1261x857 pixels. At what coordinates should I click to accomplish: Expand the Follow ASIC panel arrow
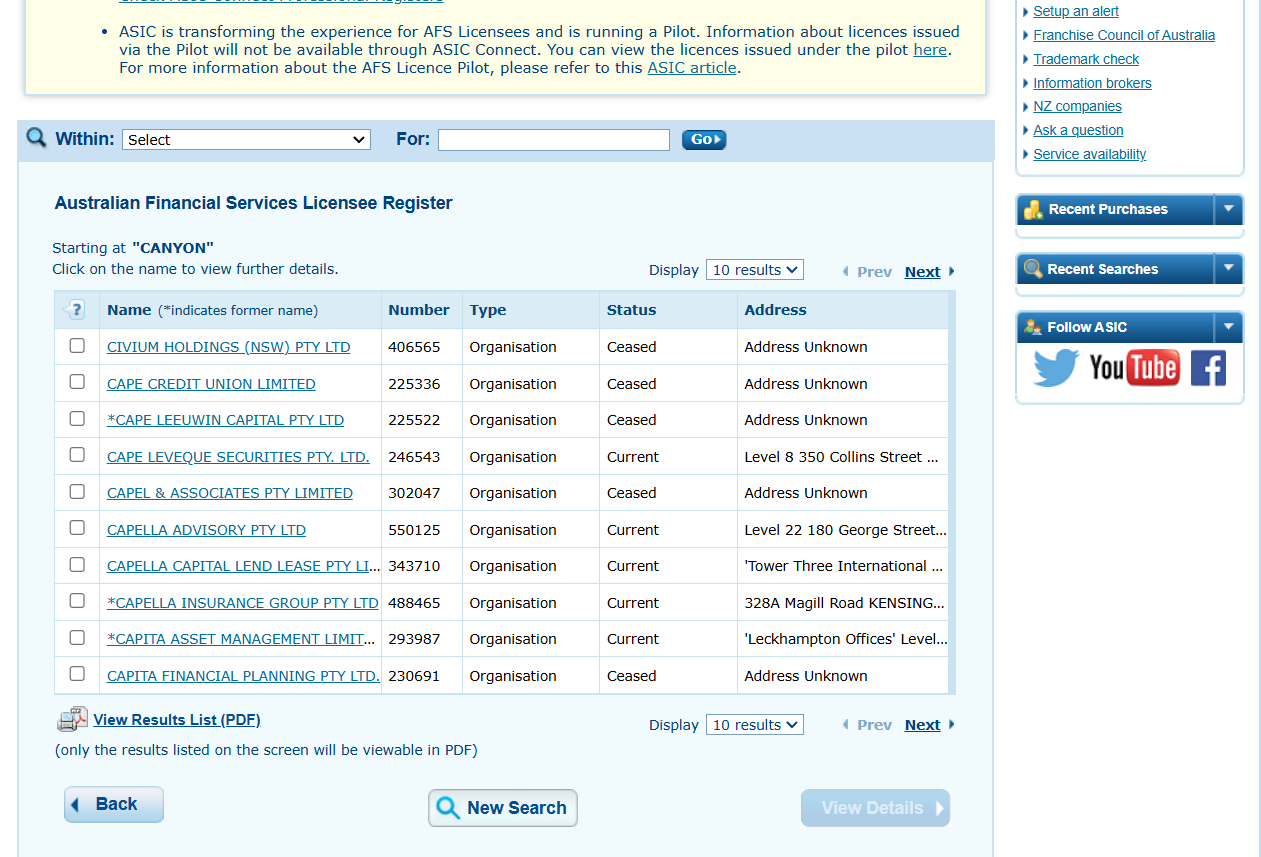[x=1229, y=327]
